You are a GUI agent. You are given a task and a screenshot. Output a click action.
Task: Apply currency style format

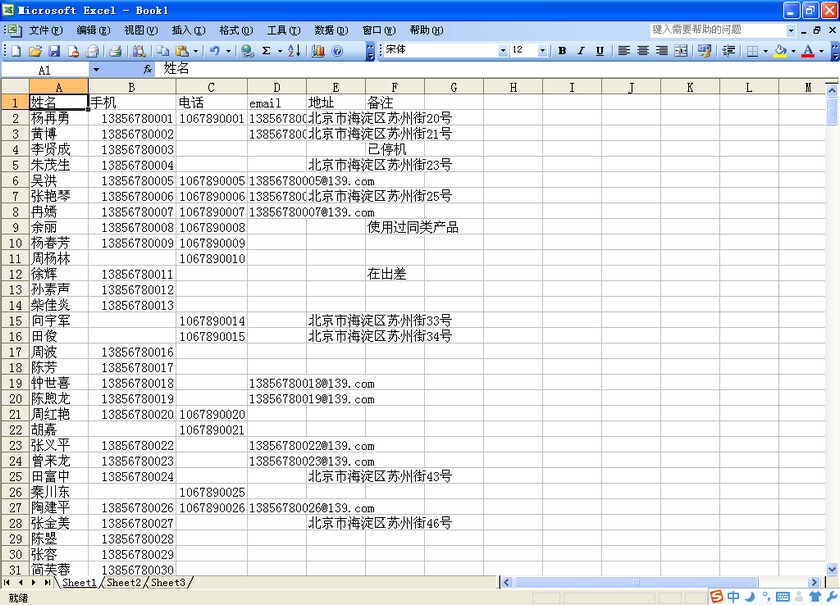click(704, 50)
